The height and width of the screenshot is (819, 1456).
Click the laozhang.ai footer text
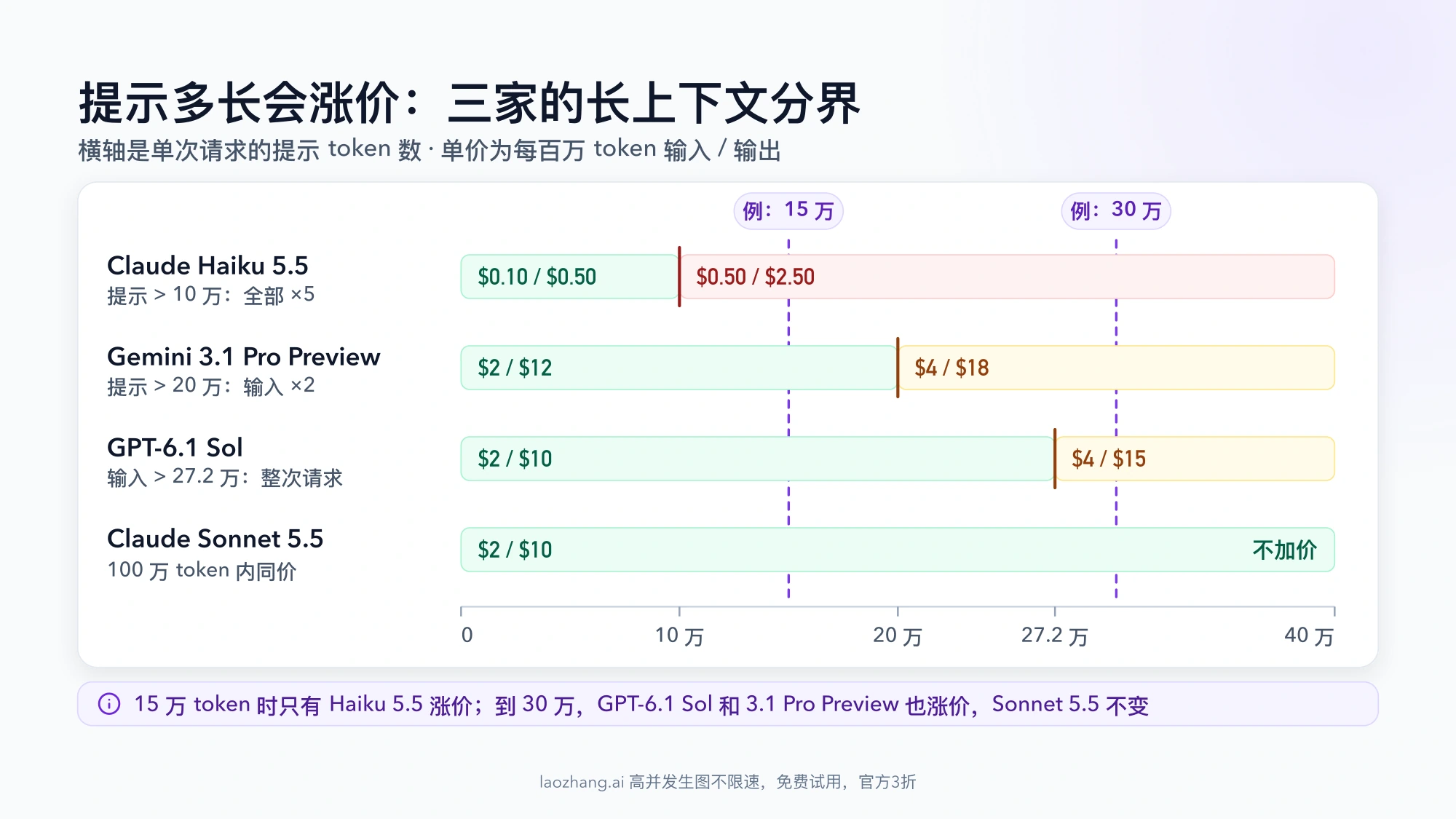click(728, 782)
